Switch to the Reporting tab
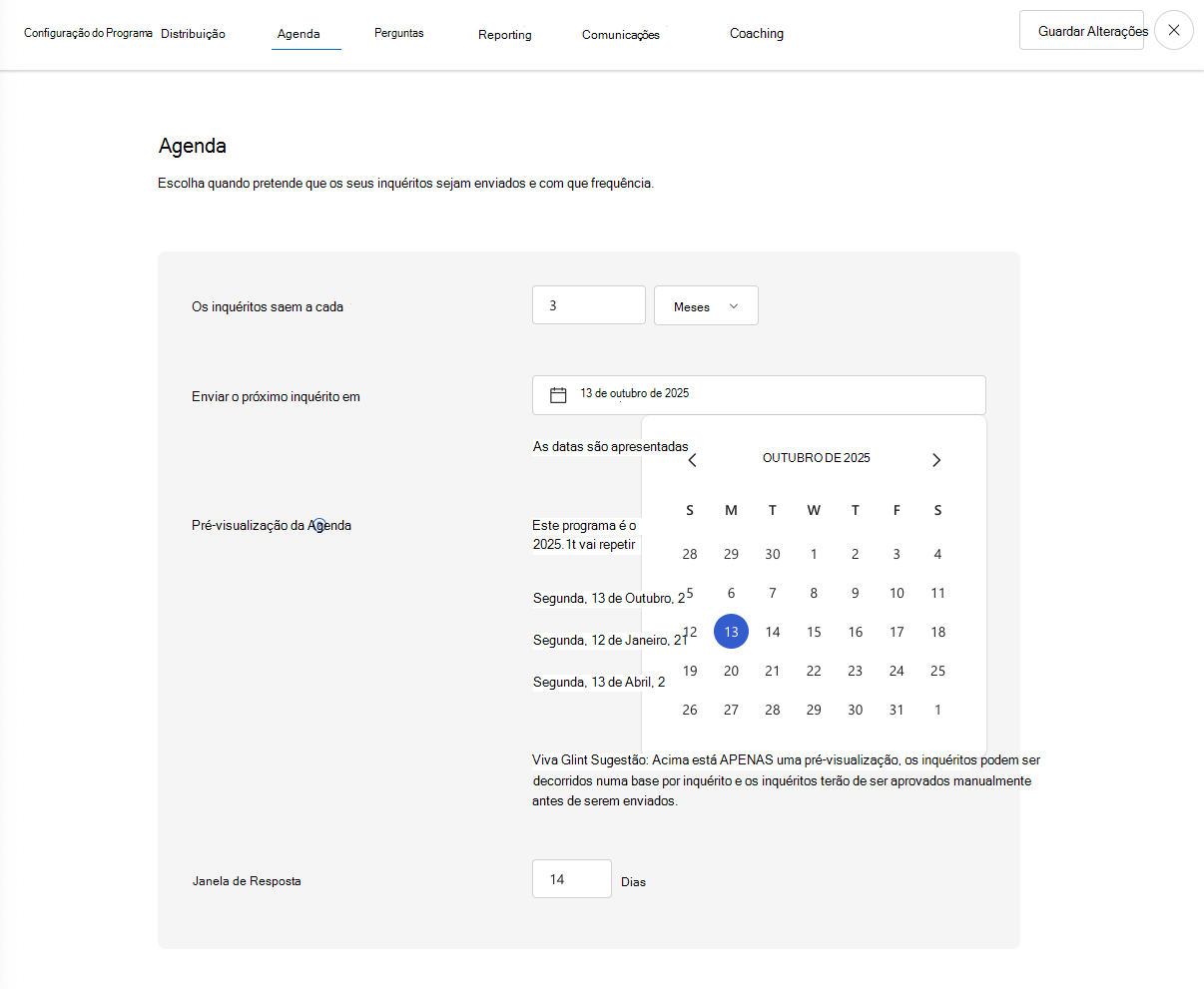 pyautogui.click(x=504, y=34)
